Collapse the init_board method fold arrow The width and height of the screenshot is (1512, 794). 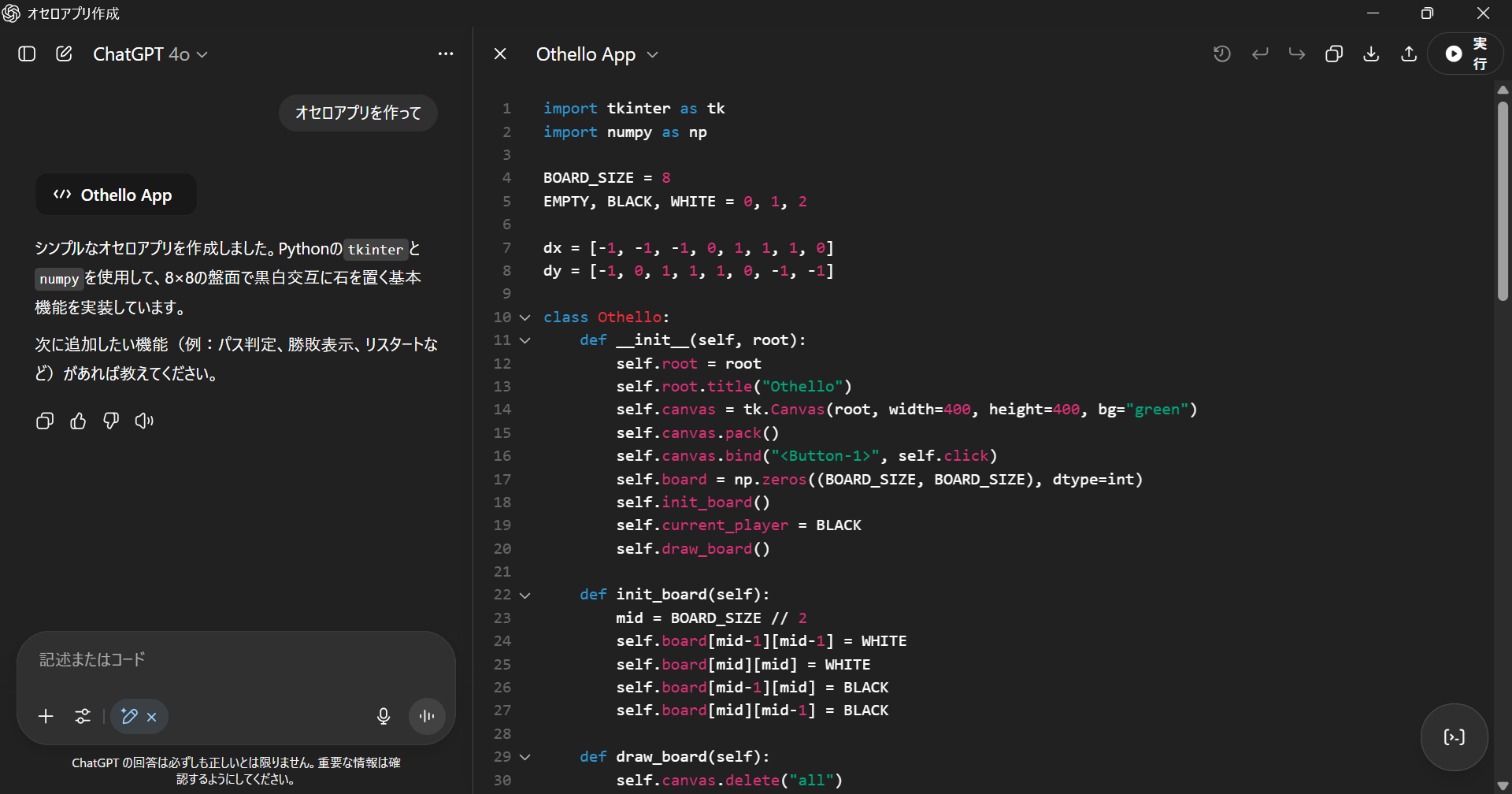(525, 595)
